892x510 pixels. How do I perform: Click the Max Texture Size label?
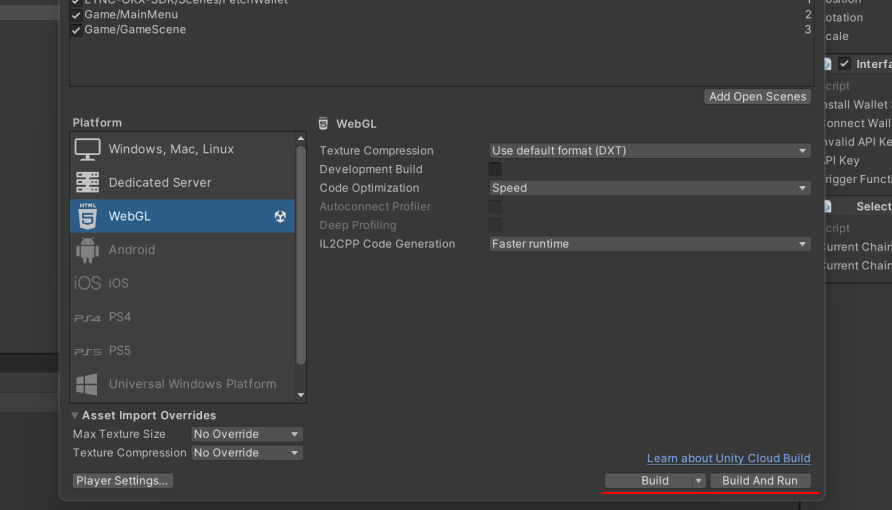point(119,434)
